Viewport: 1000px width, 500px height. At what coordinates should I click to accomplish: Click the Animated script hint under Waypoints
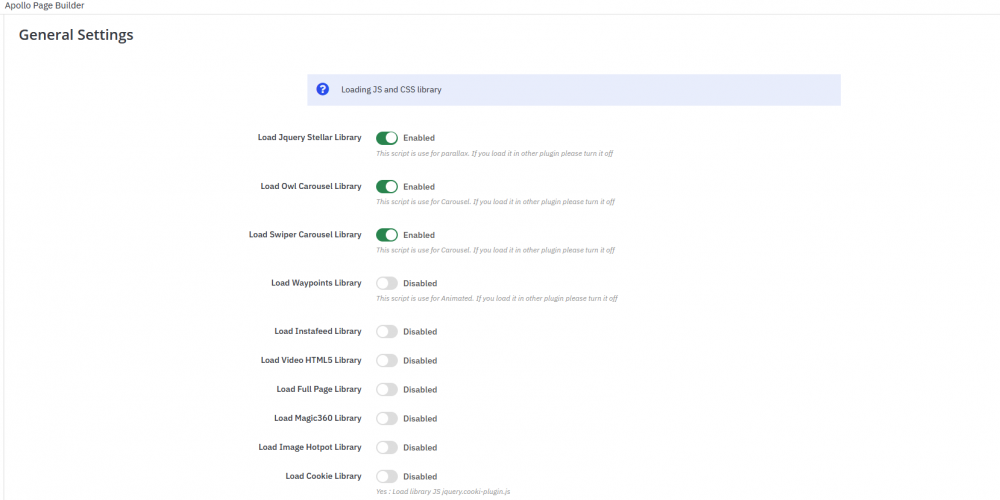coord(497,298)
